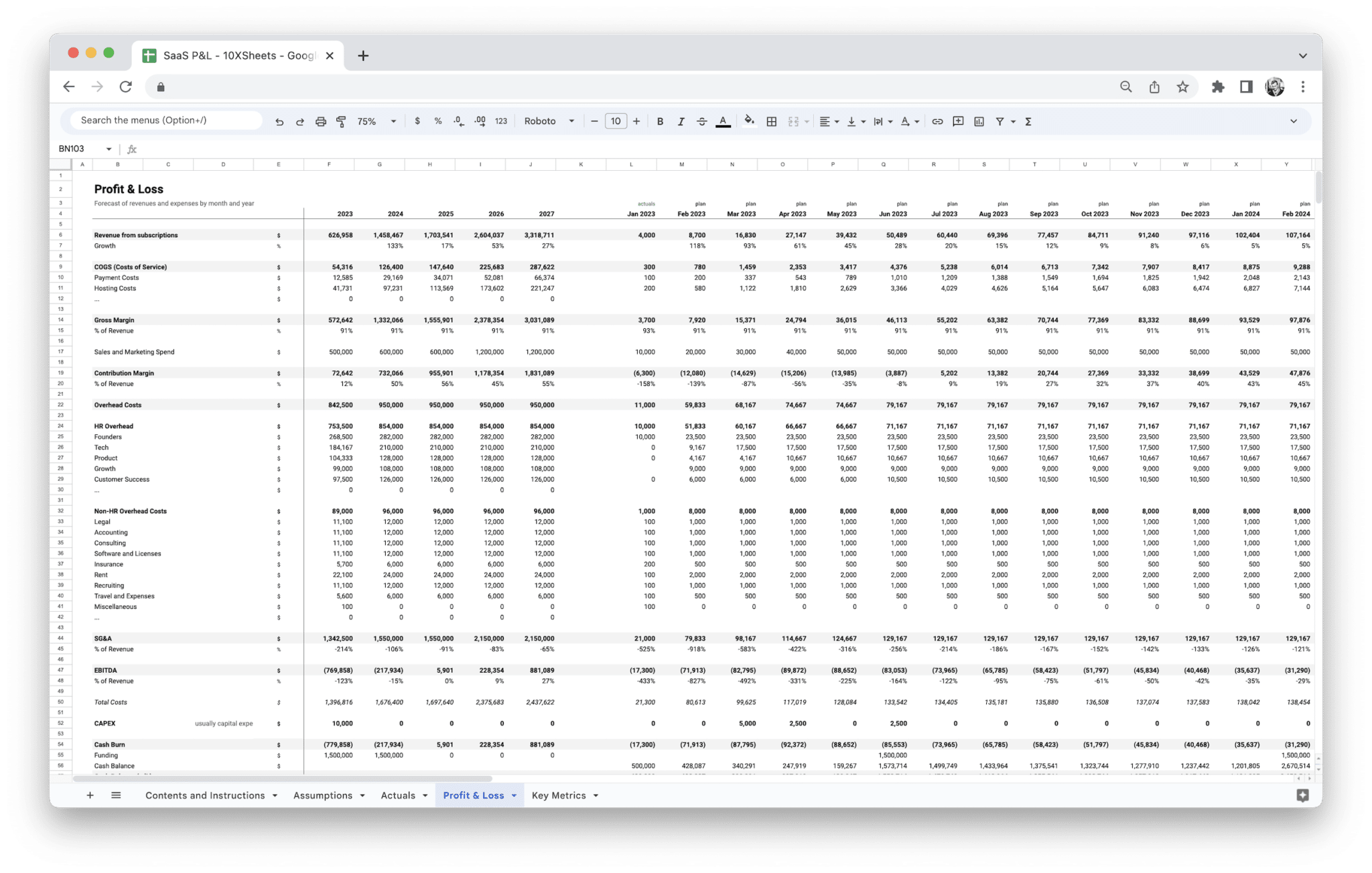Open the text color picker

click(723, 121)
